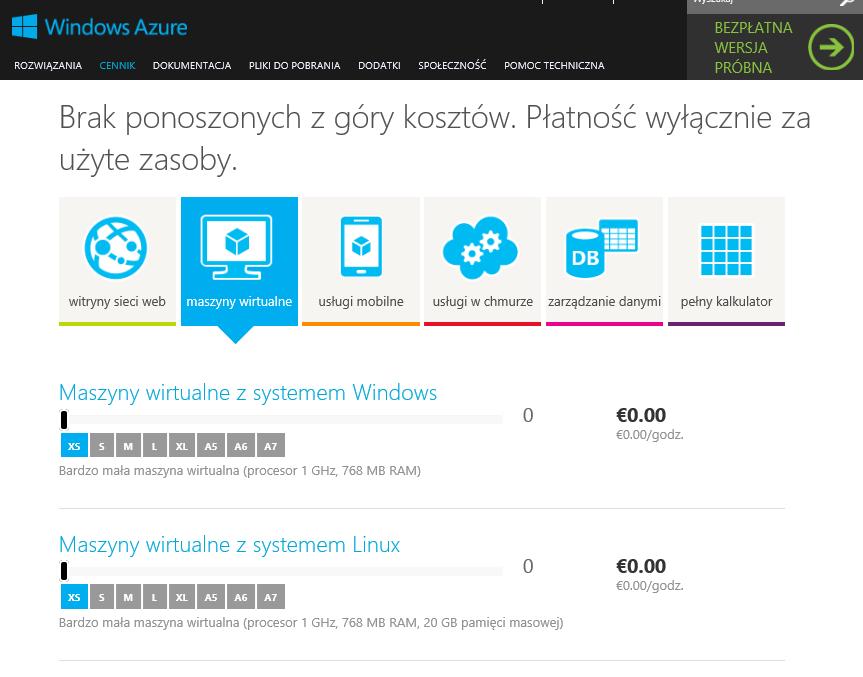
Task: Click the zarządzanie danymi tab label
Action: pyautogui.click(x=604, y=302)
